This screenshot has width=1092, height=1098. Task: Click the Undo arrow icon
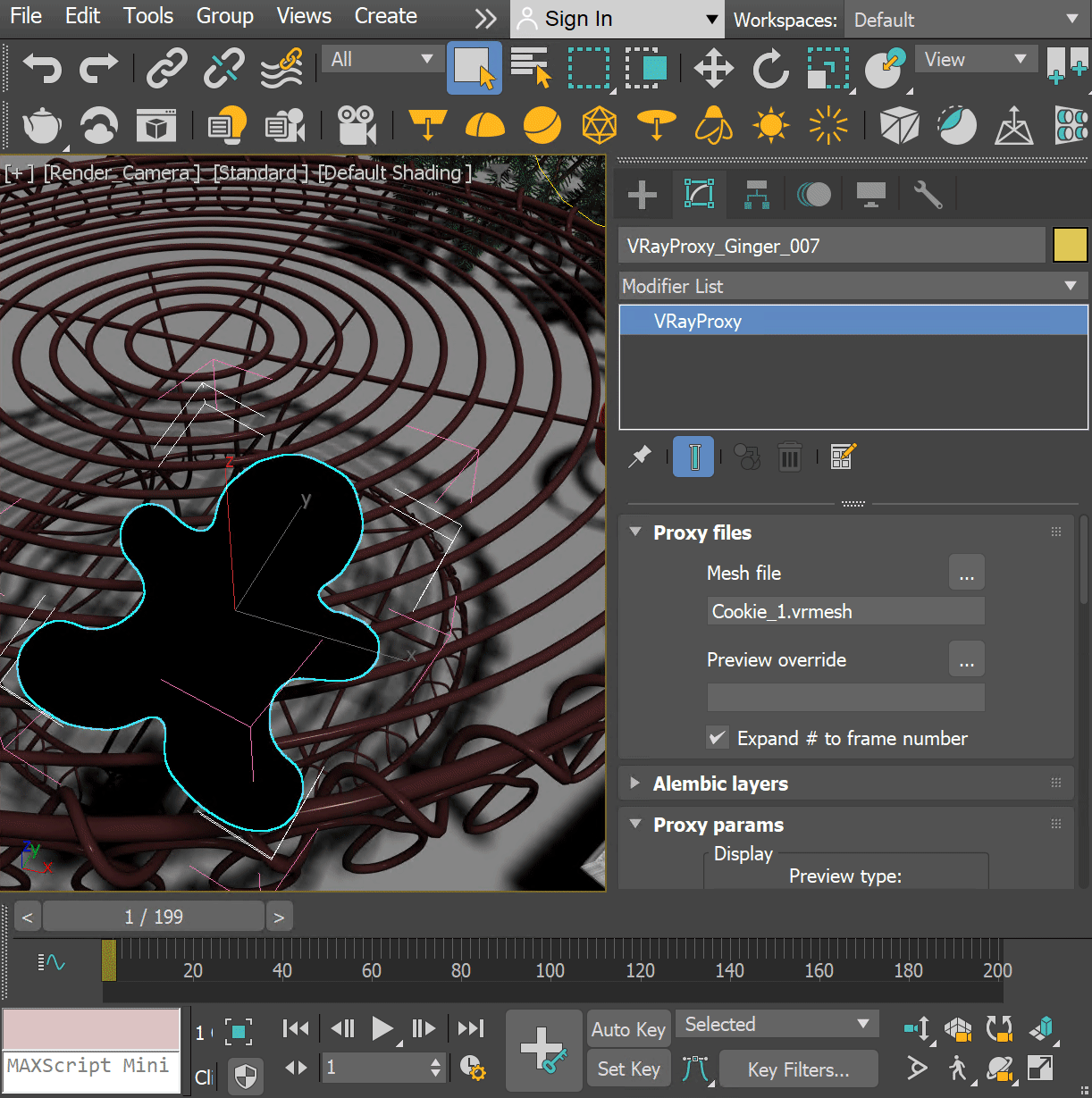[x=41, y=68]
